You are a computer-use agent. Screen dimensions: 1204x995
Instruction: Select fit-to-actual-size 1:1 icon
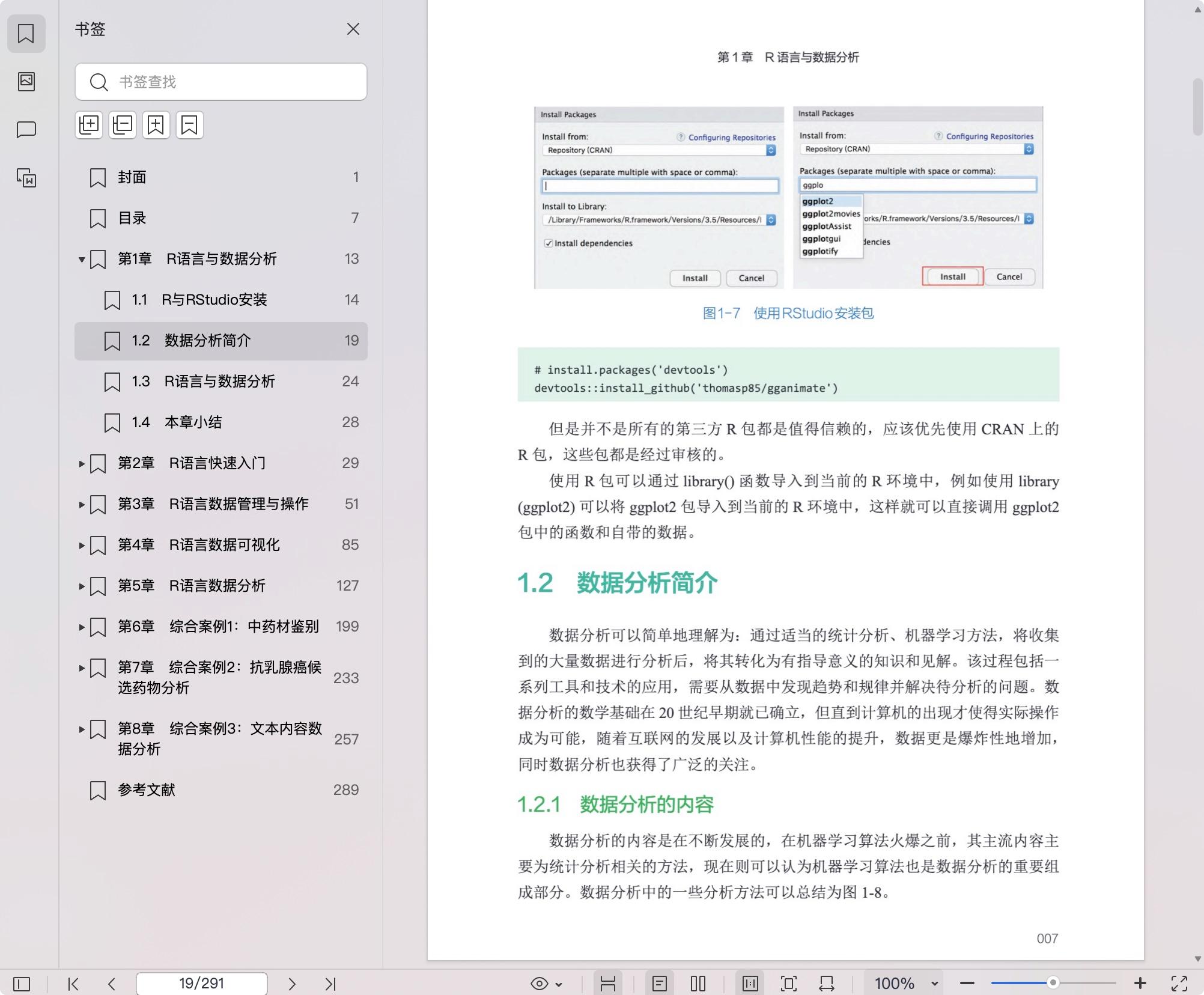[750, 984]
